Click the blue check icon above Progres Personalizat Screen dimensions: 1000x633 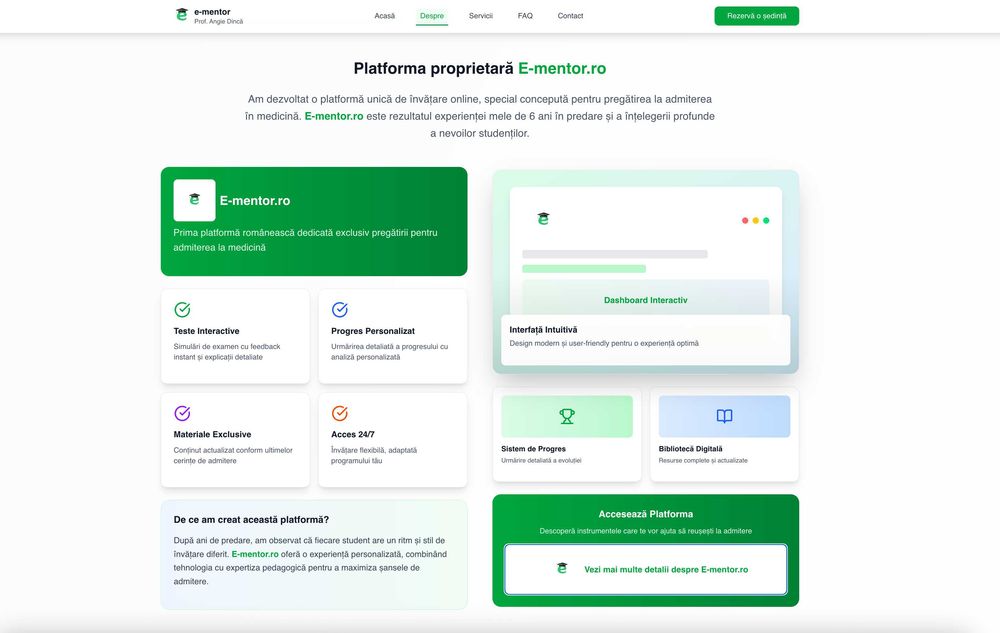point(340,310)
